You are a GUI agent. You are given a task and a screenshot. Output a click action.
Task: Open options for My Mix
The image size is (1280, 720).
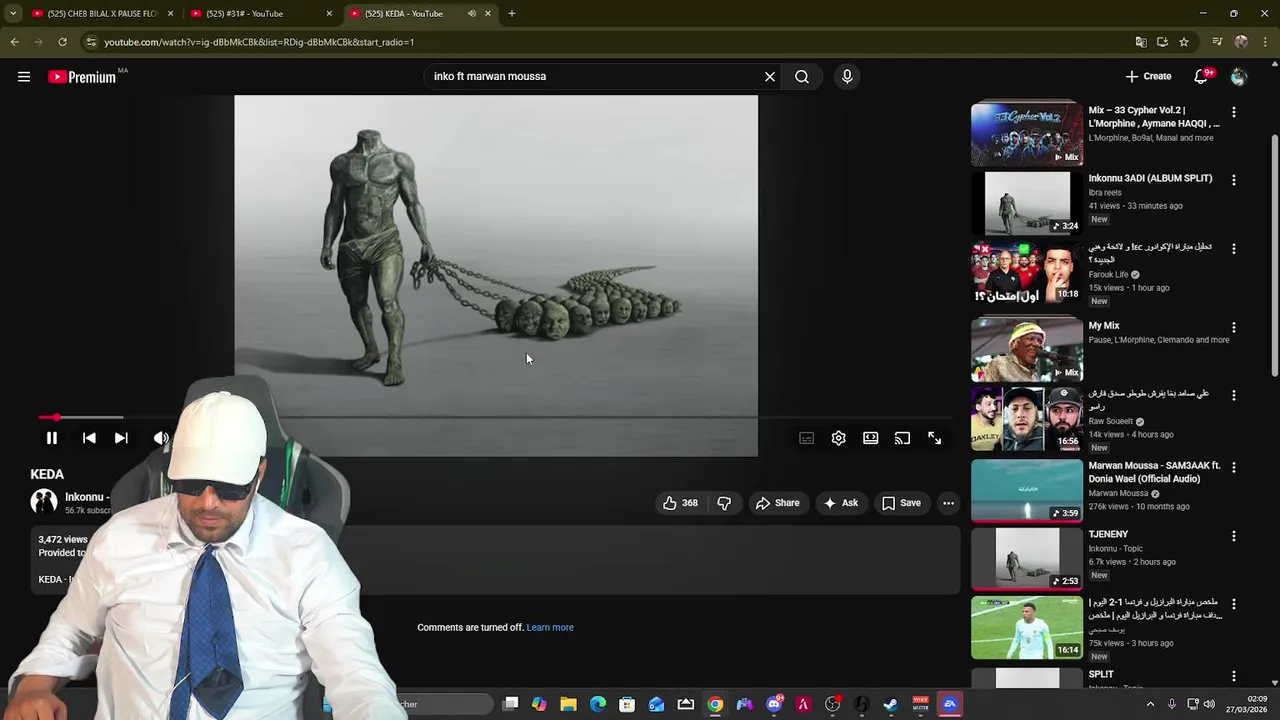pos(1234,328)
